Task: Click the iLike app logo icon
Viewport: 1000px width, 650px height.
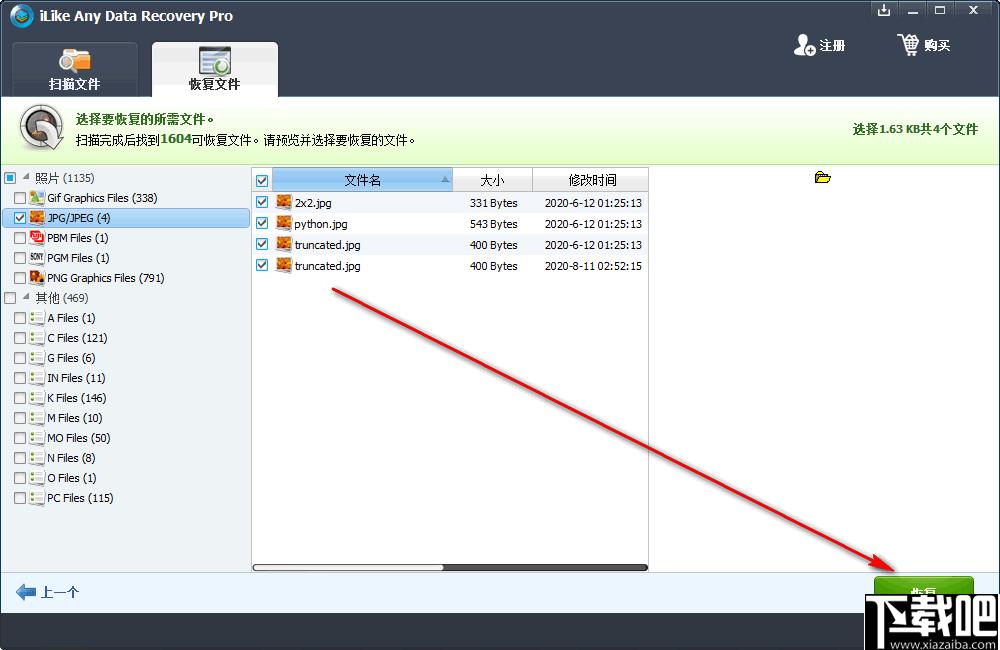Action: (22, 16)
